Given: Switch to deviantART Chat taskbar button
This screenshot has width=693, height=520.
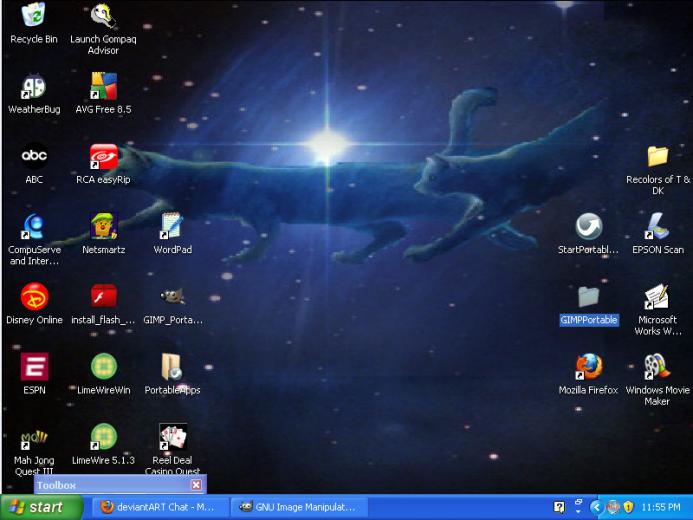Looking at the screenshot, I should pos(159,507).
